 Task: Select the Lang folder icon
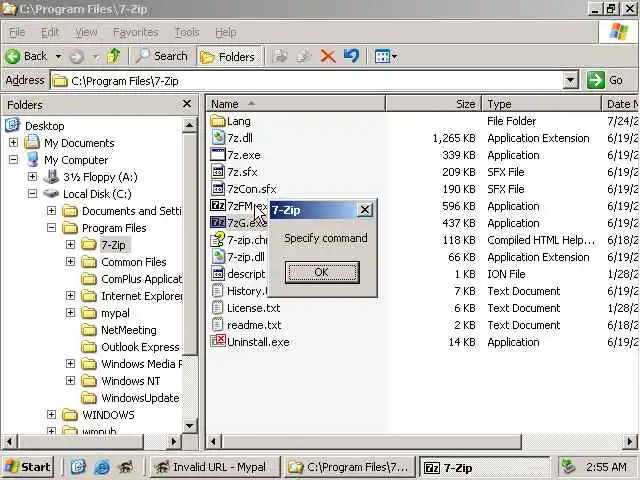[x=218, y=121]
